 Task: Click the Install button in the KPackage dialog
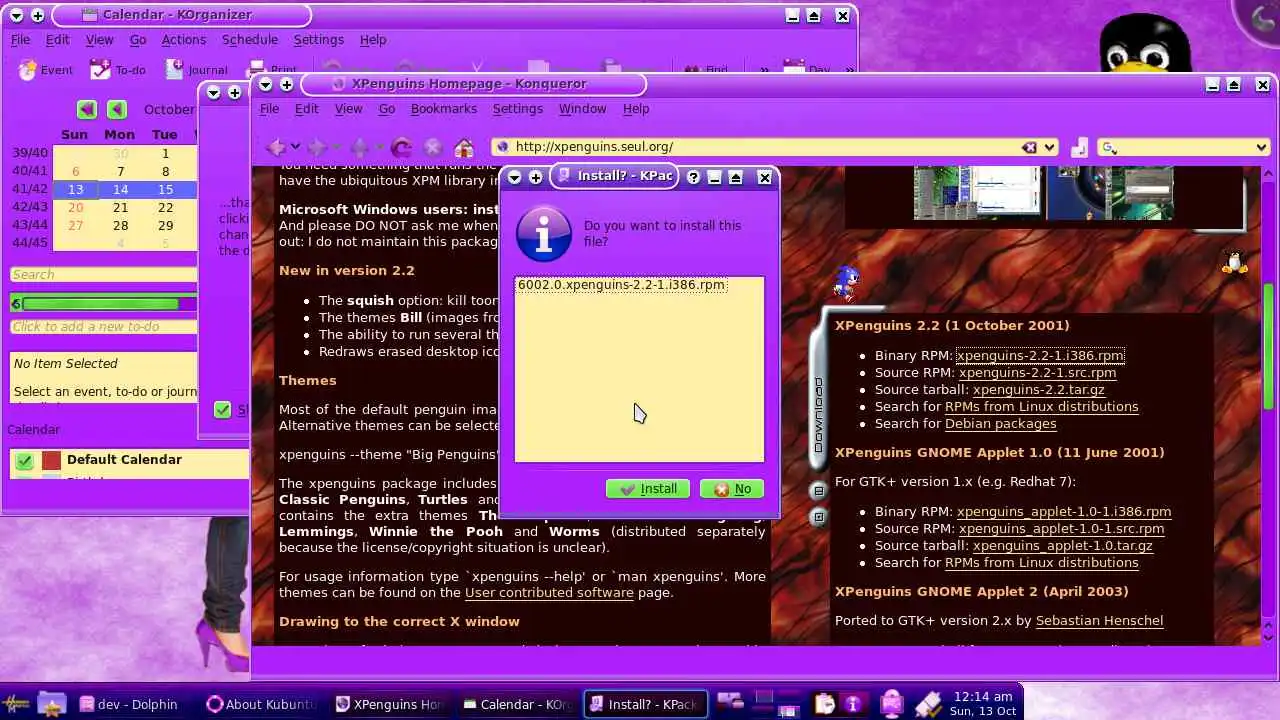(x=647, y=489)
